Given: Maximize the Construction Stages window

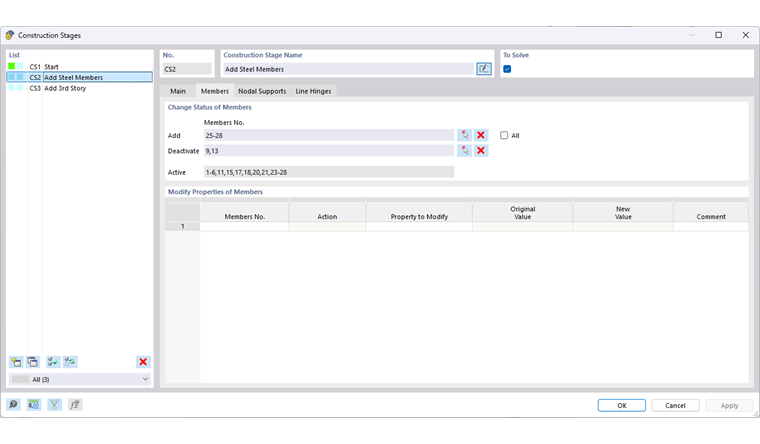Looking at the screenshot, I should [718, 35].
